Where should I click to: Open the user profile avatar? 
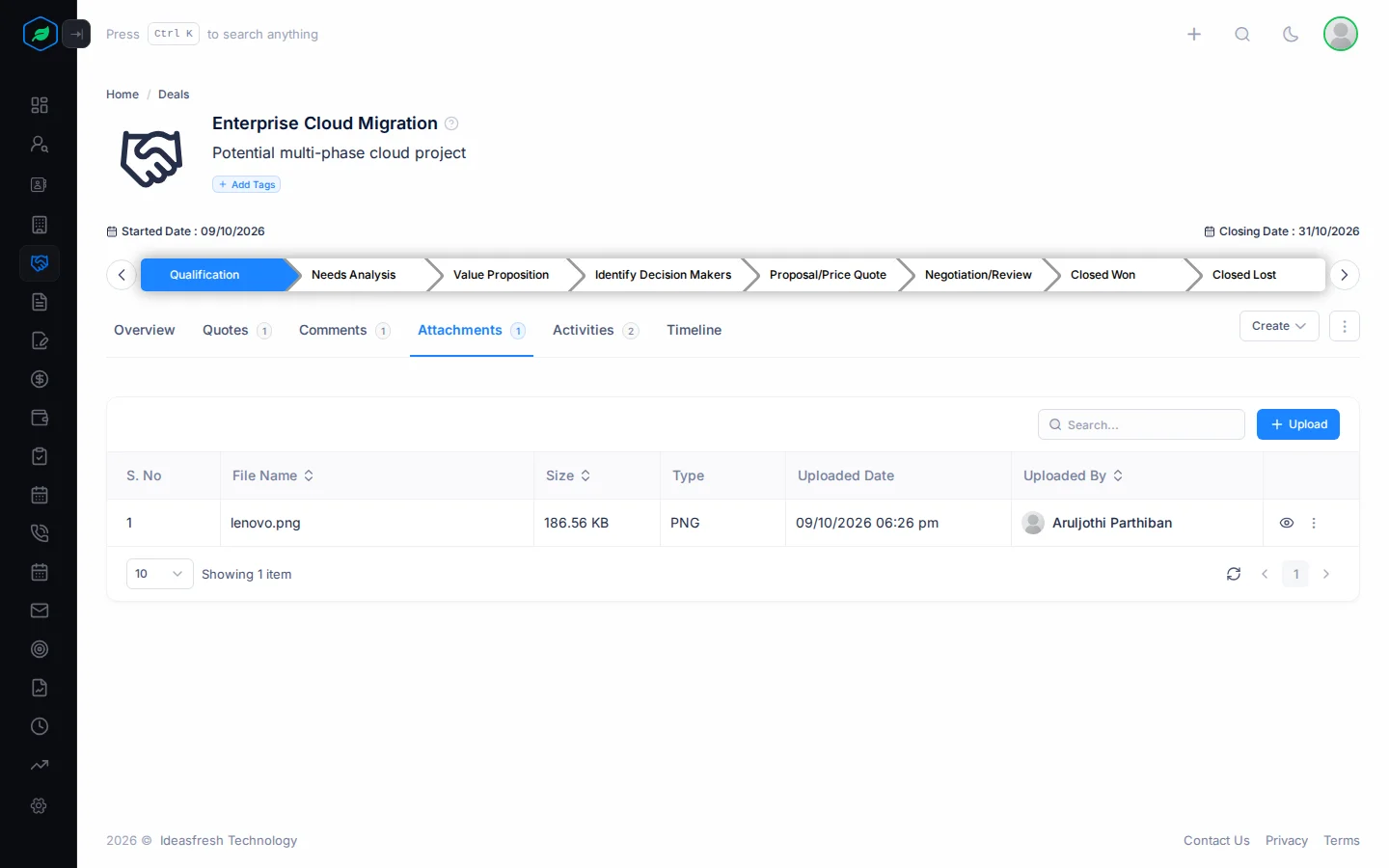pos(1341,34)
